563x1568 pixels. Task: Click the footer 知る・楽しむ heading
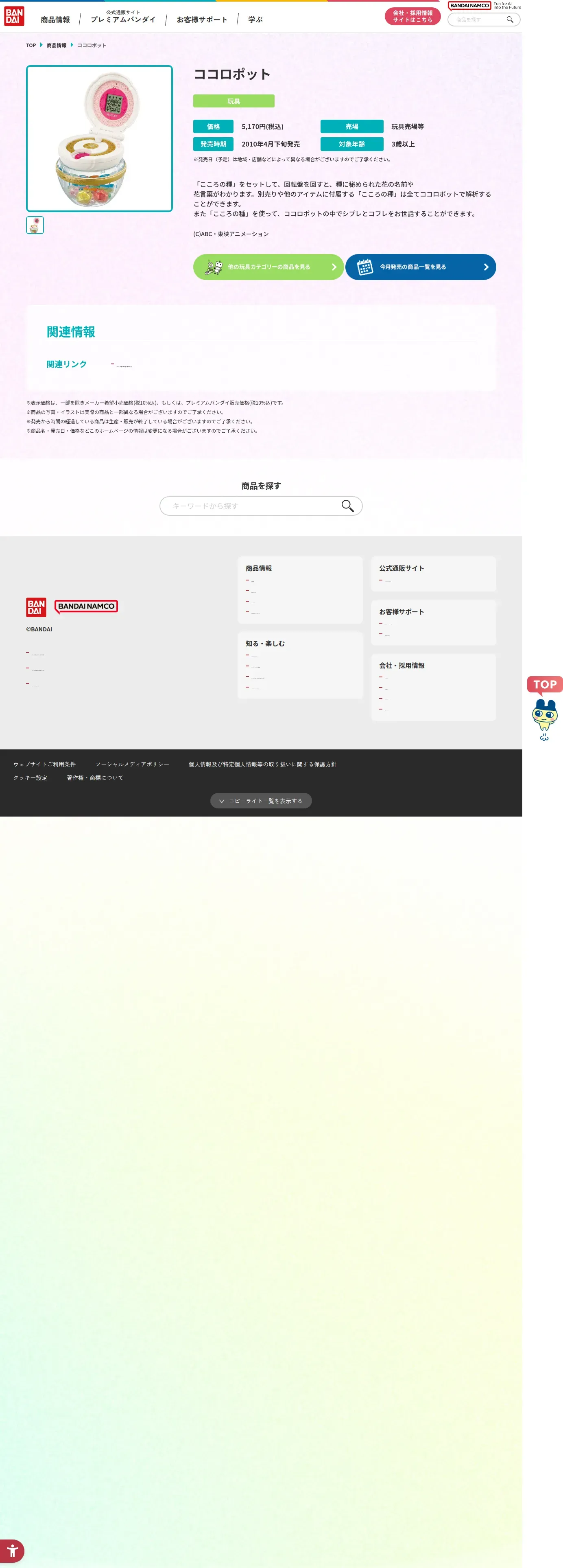pyautogui.click(x=265, y=644)
